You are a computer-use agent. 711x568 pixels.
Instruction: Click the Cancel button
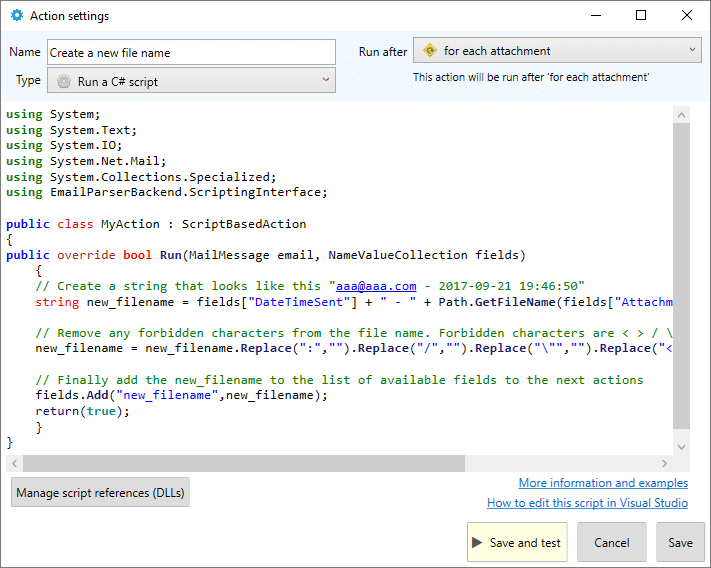coord(612,542)
